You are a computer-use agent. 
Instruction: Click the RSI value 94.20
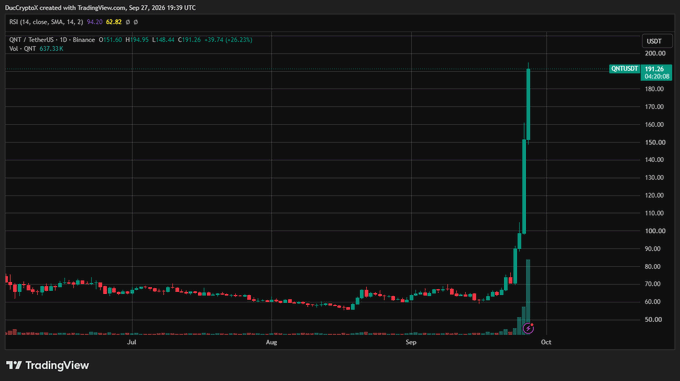(x=95, y=22)
